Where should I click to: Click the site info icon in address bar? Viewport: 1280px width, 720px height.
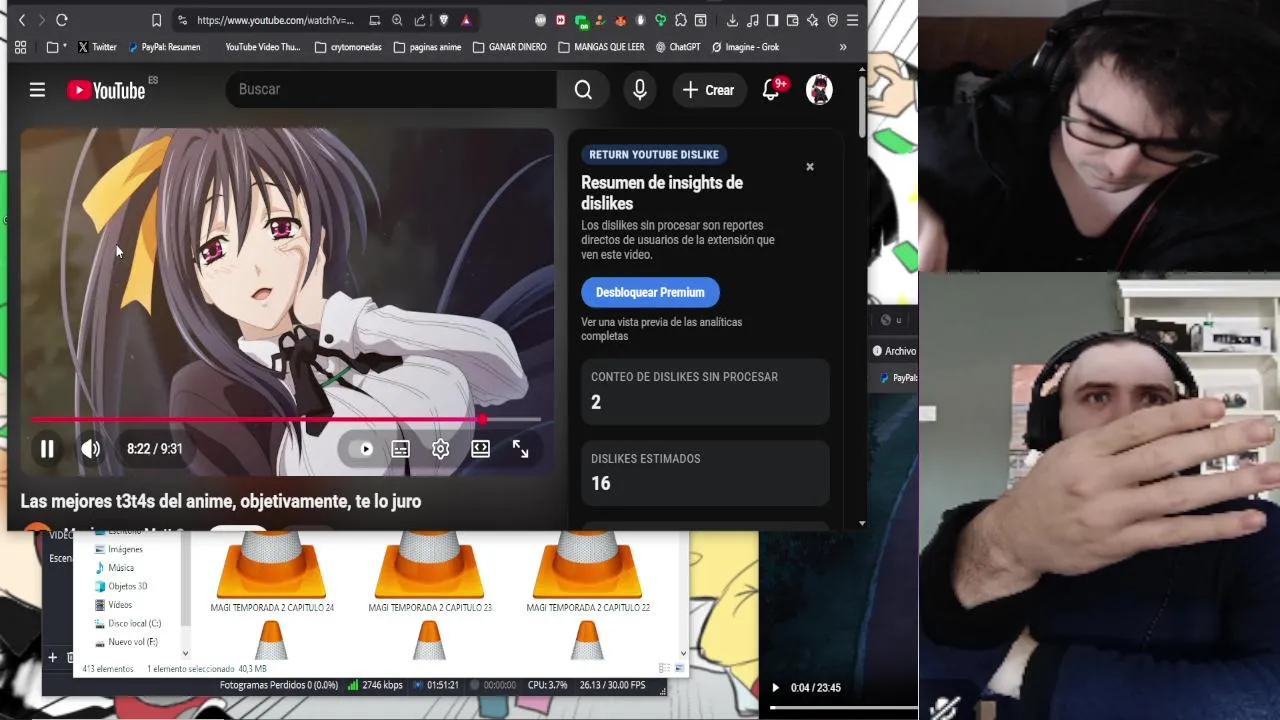181,20
